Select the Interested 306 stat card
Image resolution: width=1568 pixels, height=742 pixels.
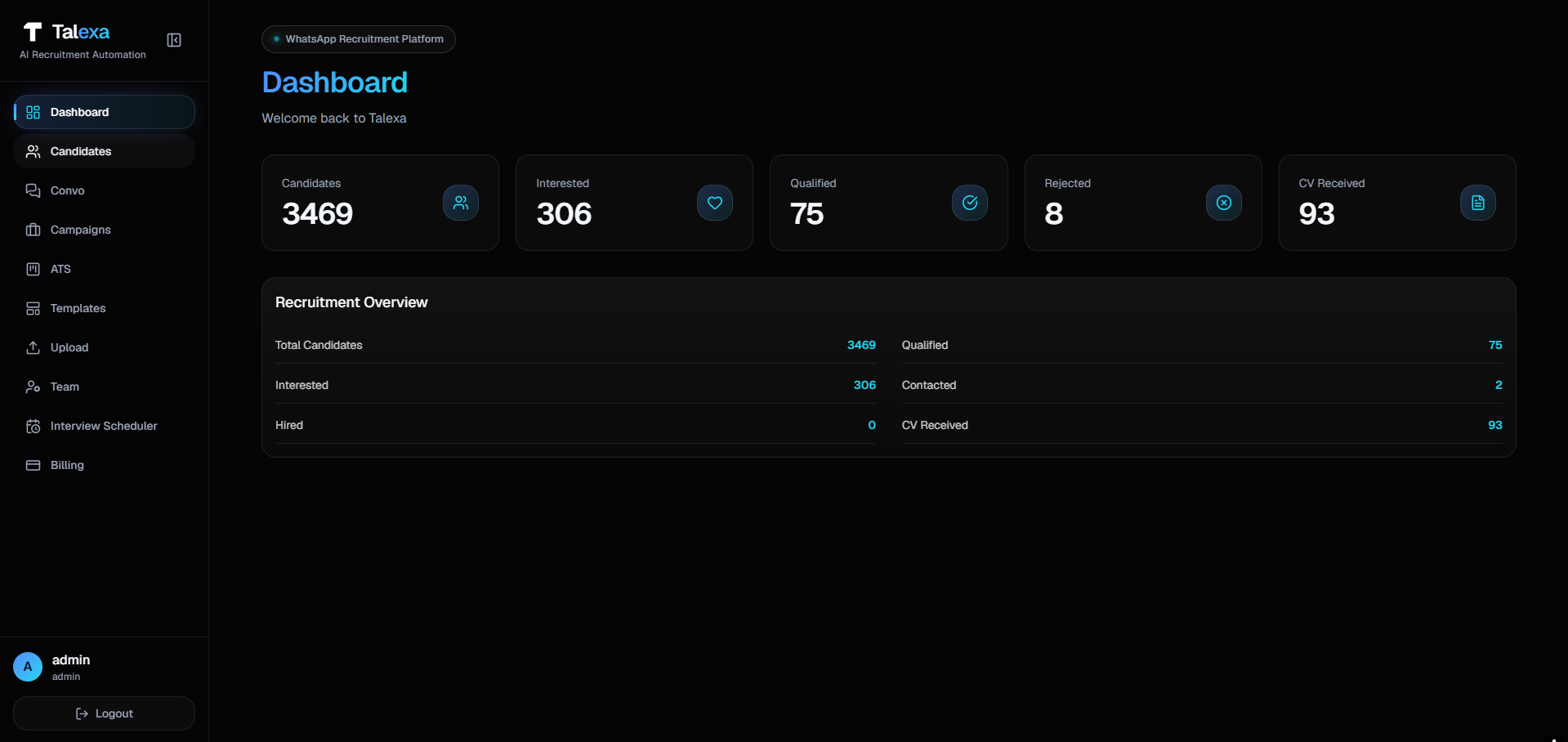634,203
